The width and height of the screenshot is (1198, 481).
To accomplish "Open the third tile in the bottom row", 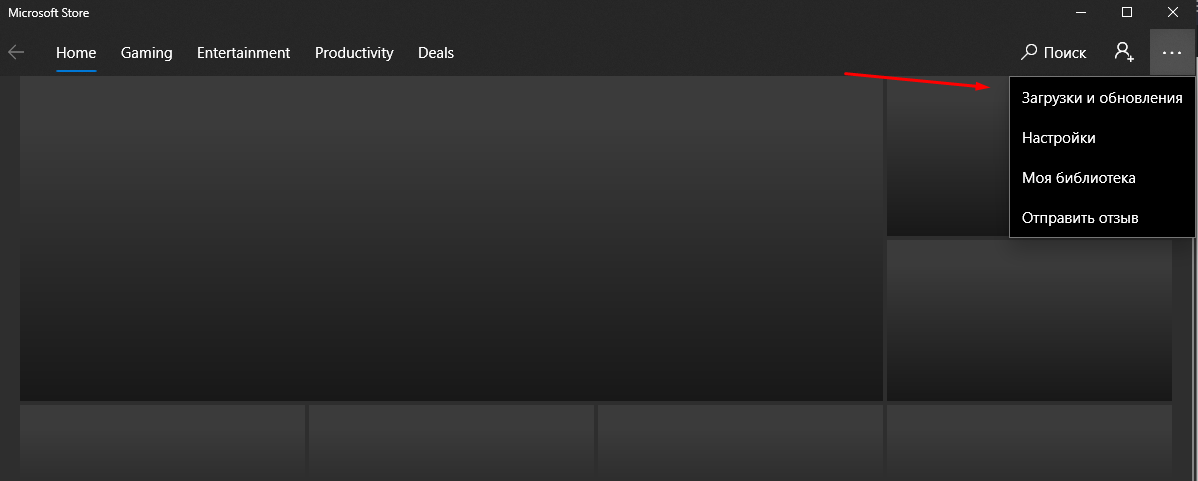I will (x=740, y=442).
